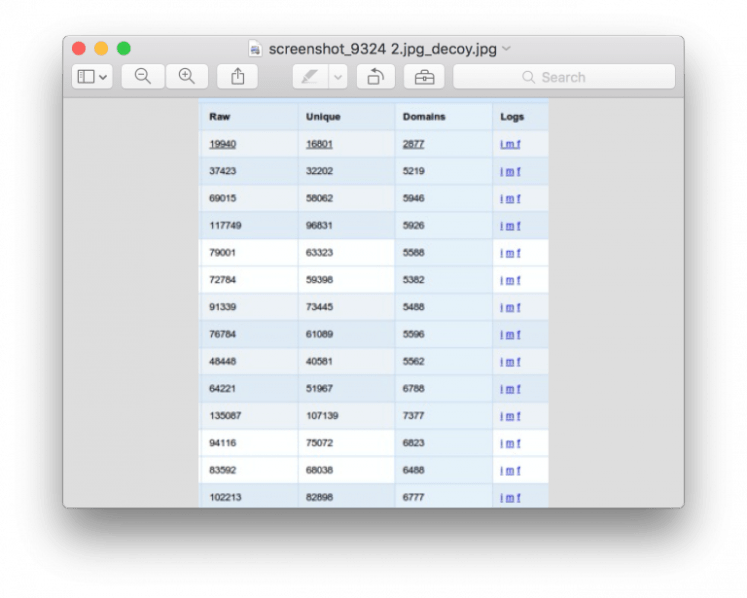Click the Logs column header
747x598 pixels.
pos(511,117)
